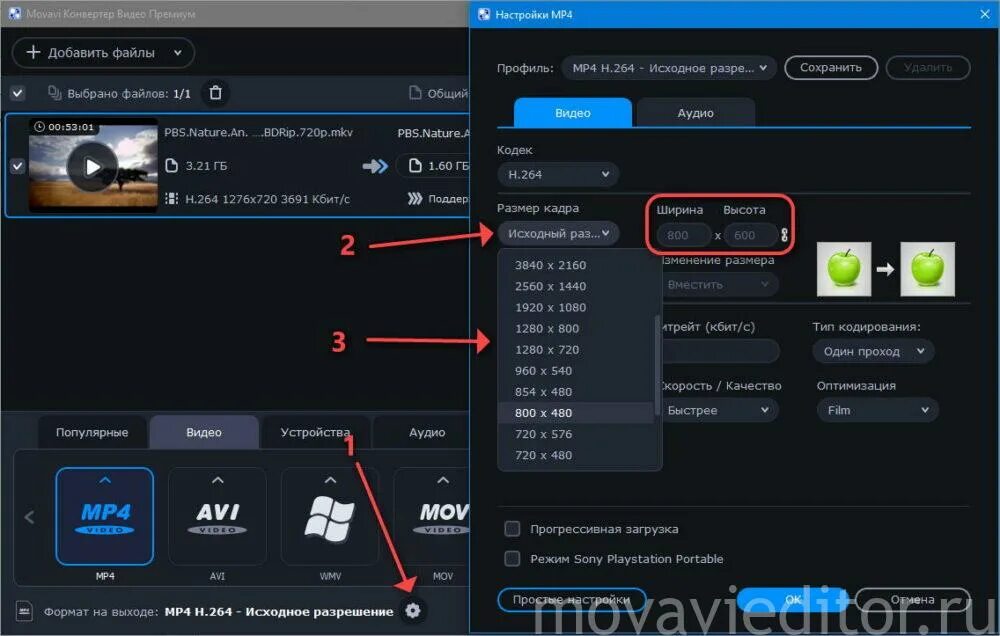The image size is (1000, 636).
Task: Click the Ширина width input field
Action: click(684, 235)
